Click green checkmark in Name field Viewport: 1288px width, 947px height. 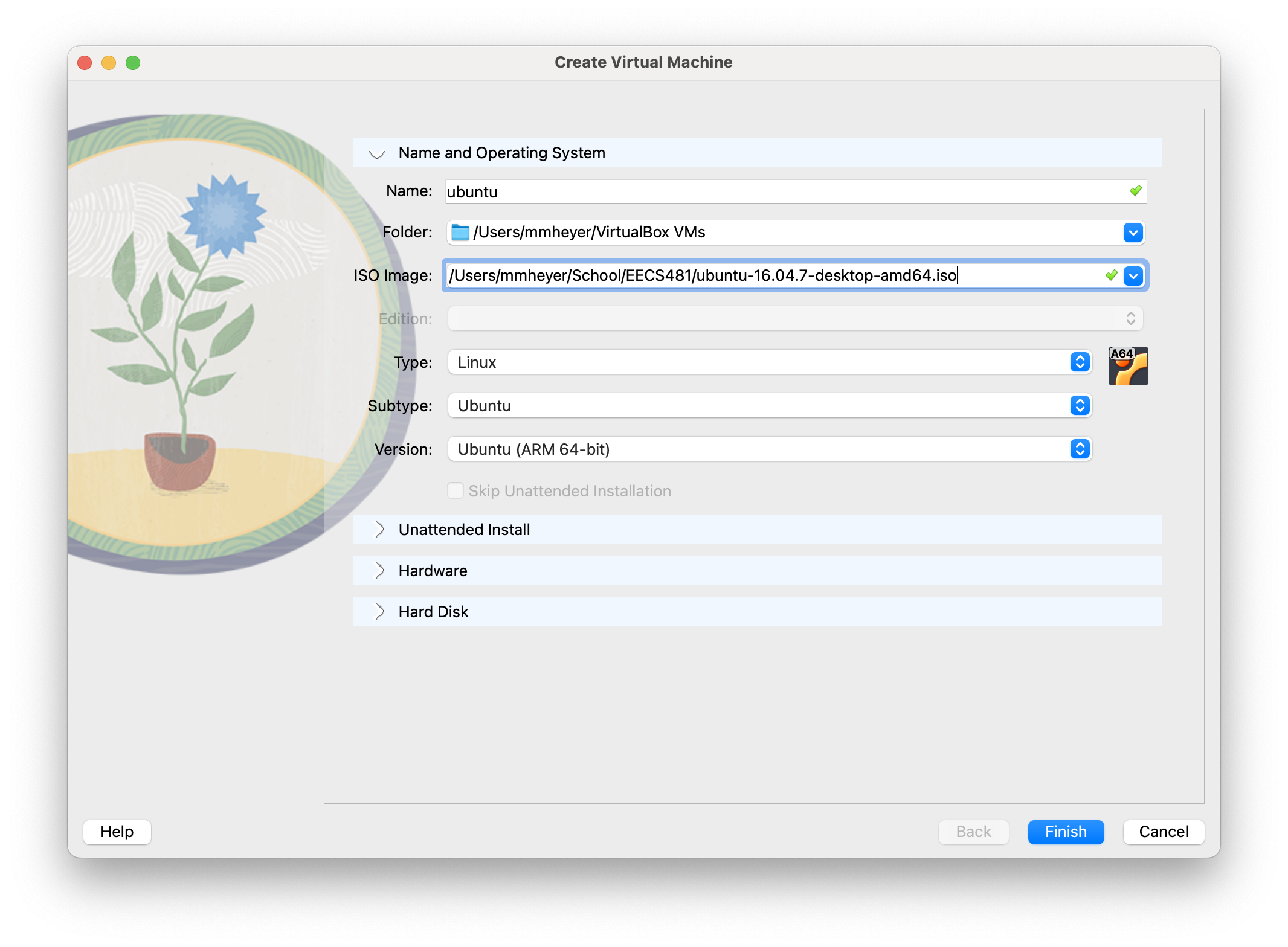click(1135, 191)
